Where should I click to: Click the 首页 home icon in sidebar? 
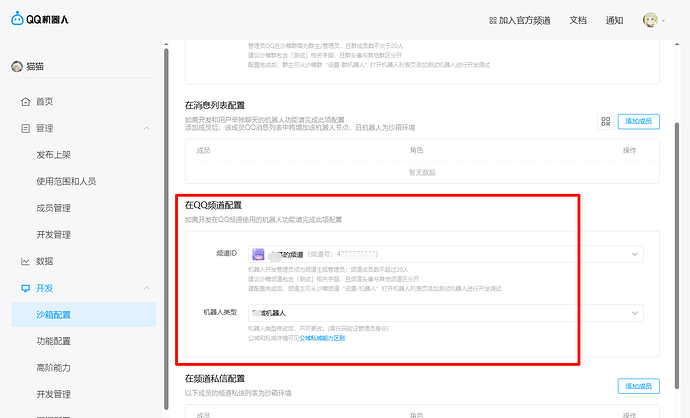pyautogui.click(x=26, y=102)
